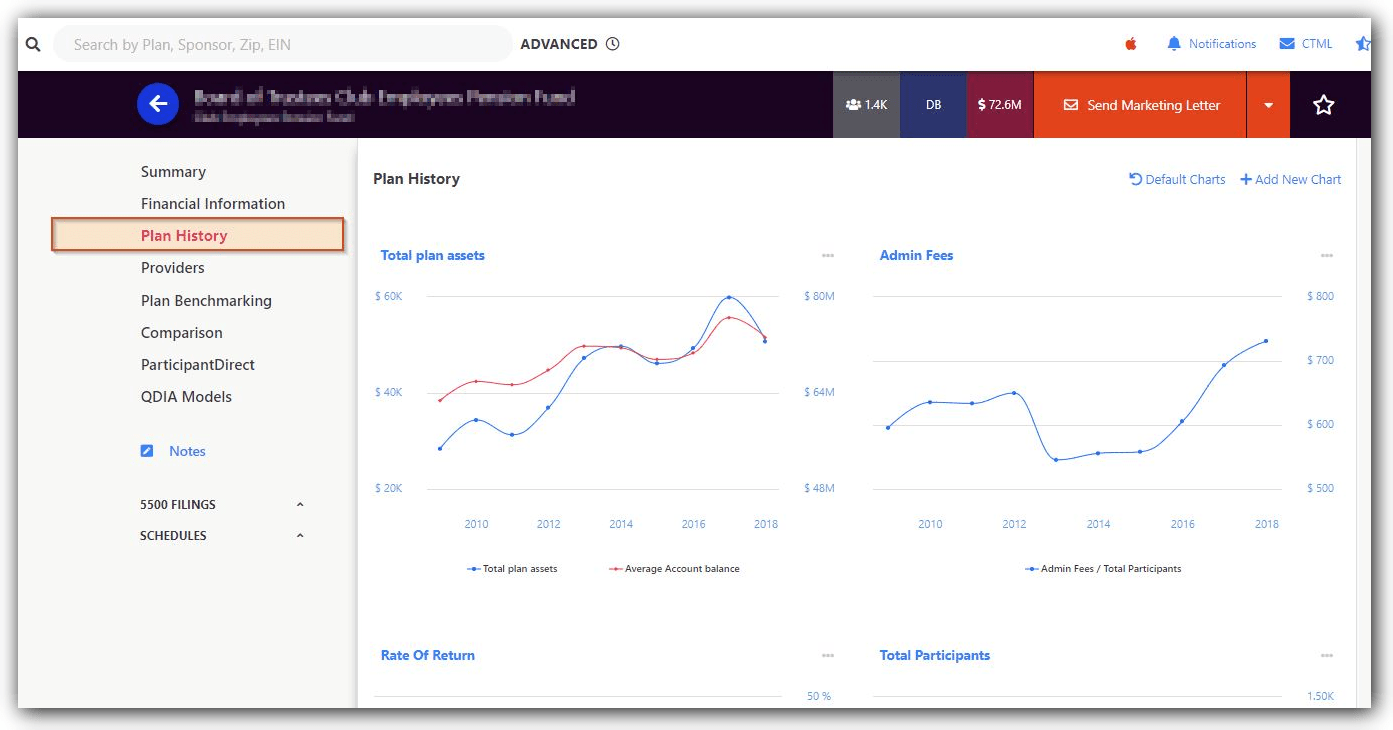Click the search magnifier icon
The image size is (1393, 730).
click(x=33, y=44)
